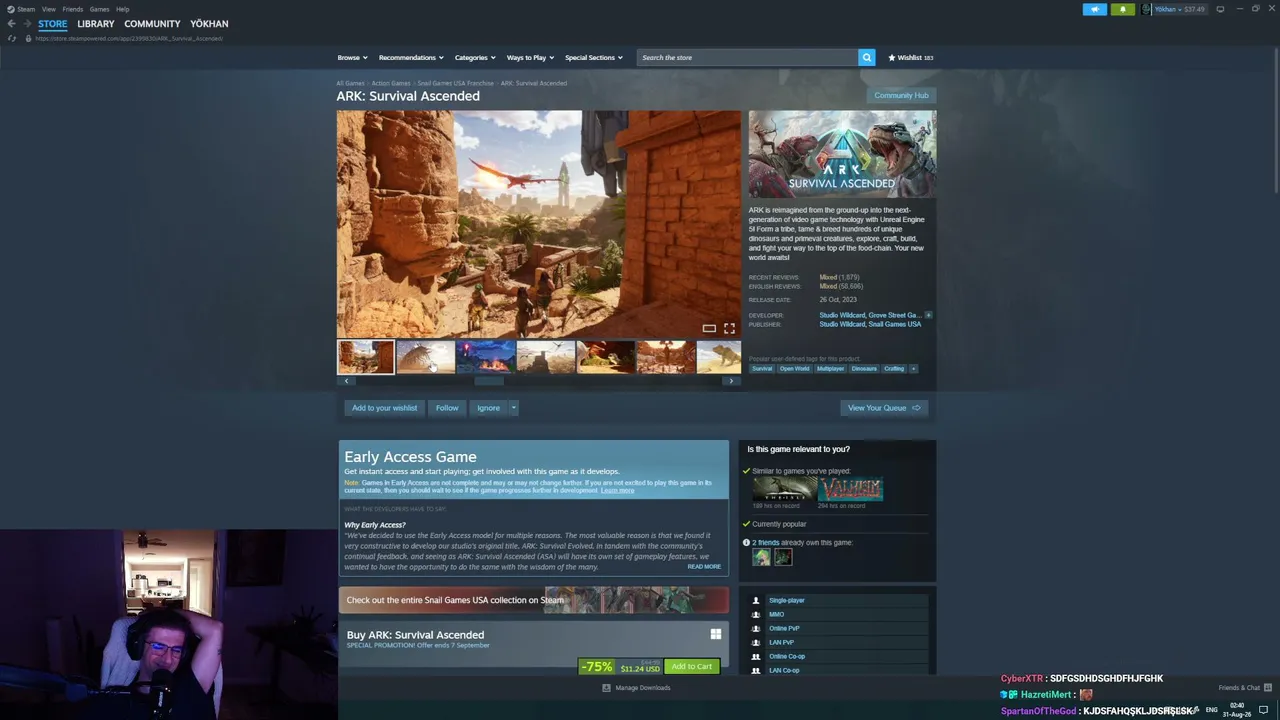The height and width of the screenshot is (720, 1280).
Task: Go forward with the Steam forward arrow
Action: 27,24
